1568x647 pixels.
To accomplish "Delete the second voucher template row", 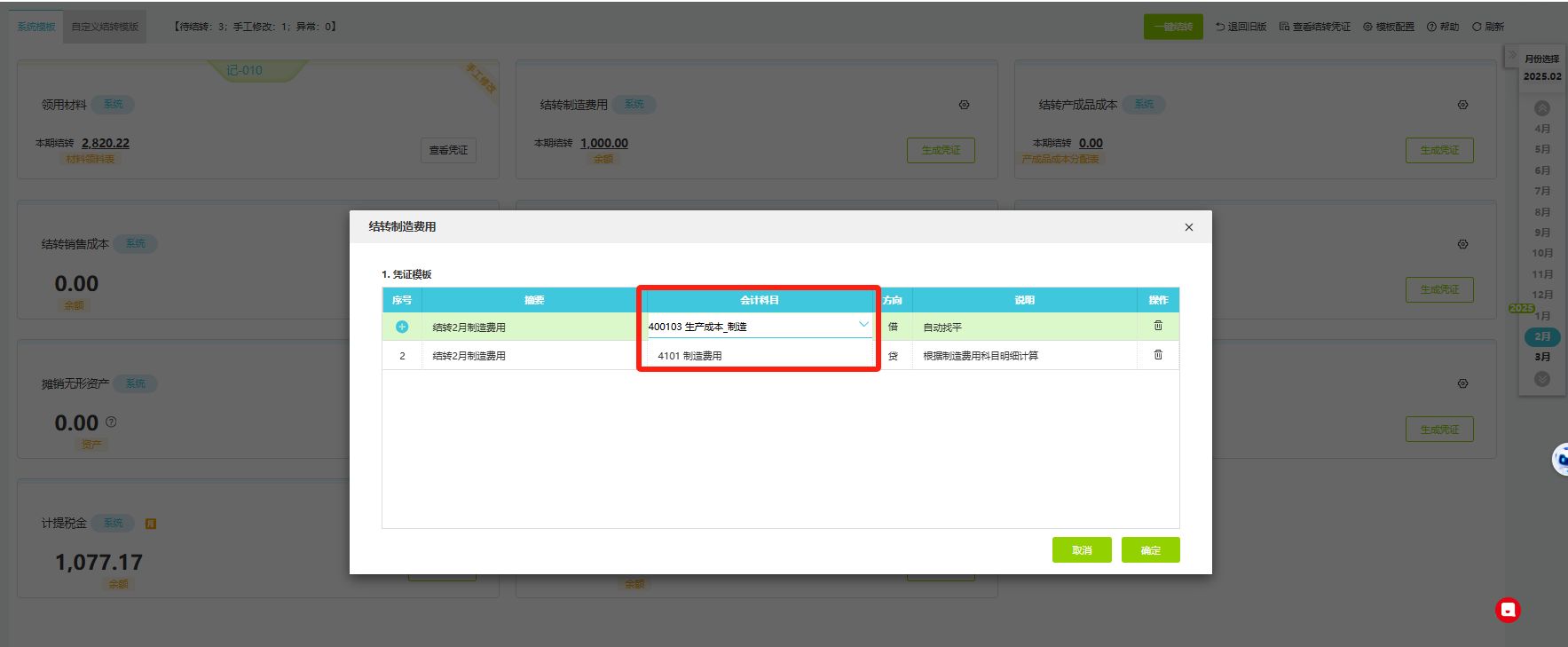I will click(1158, 355).
